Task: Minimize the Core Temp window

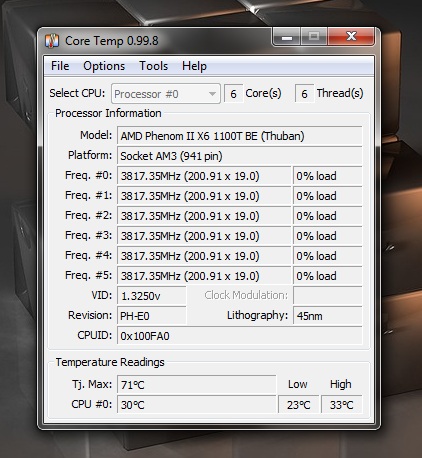Action: point(287,36)
